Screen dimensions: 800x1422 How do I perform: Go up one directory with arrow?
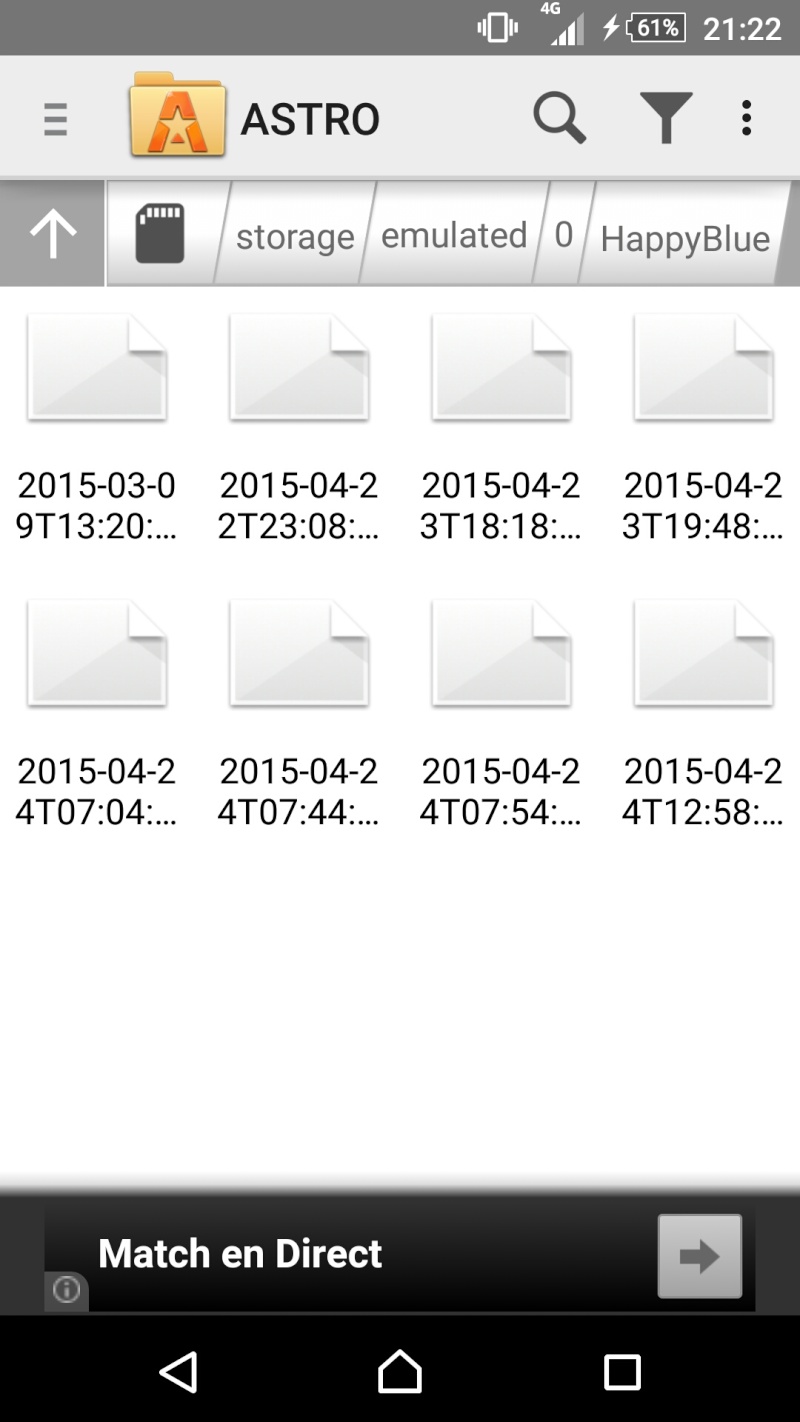click(x=52, y=234)
